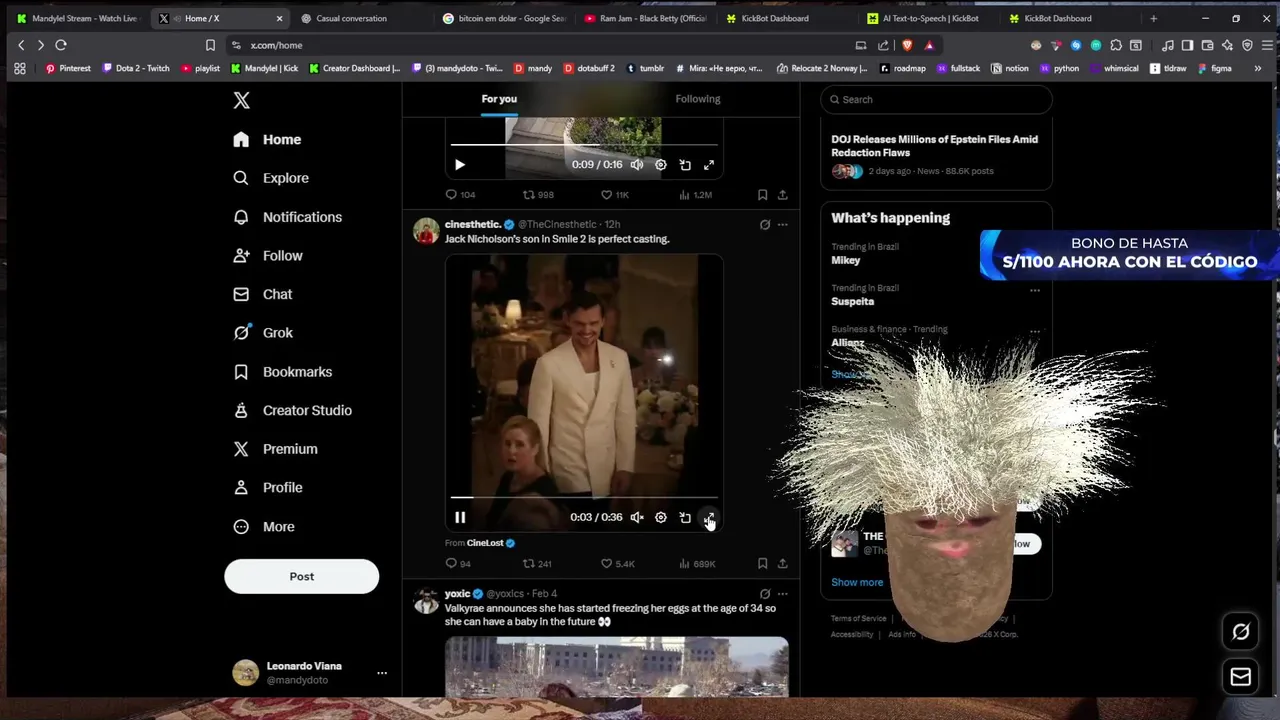View analytics for the 689K views post
The height and width of the screenshot is (720, 1280).
pos(697,564)
